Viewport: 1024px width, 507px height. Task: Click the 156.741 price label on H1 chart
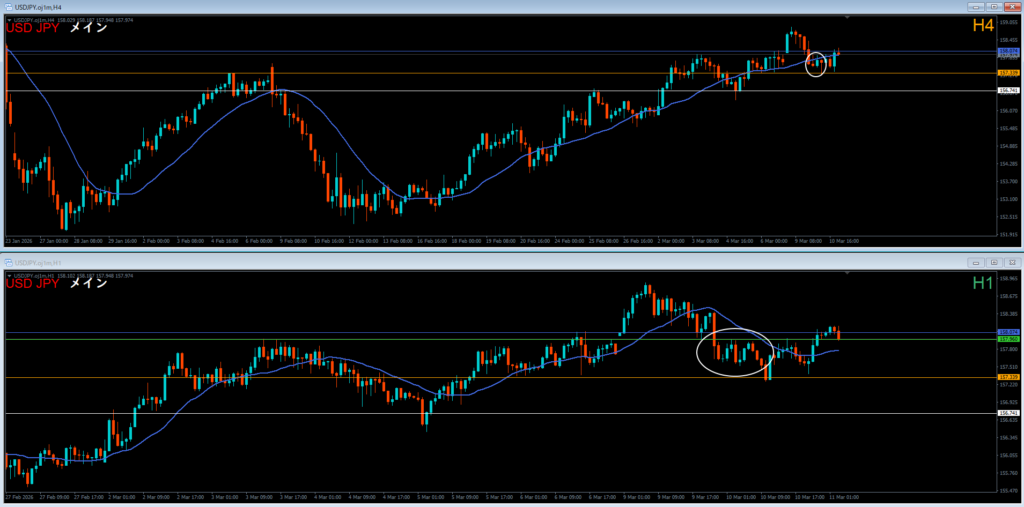click(1008, 413)
